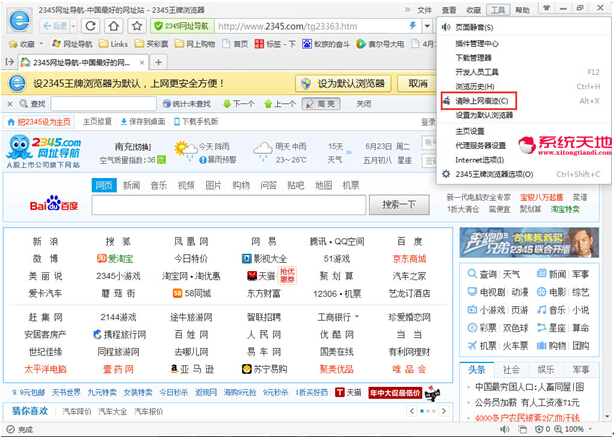Open the 赛尔号大电 bookmark
Screen dimensions: 614x439
[x=380, y=44]
